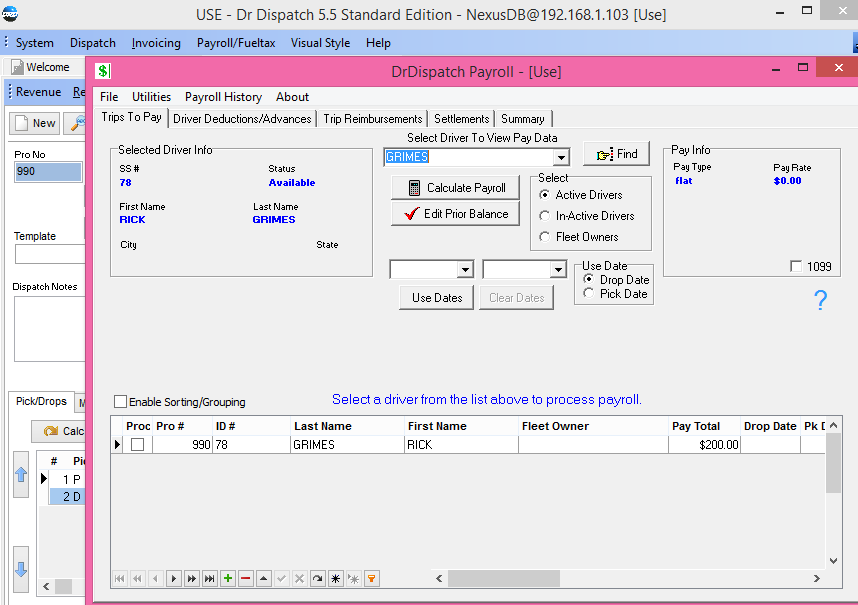
Task: Cancel edits with X icon
Action: 299,578
